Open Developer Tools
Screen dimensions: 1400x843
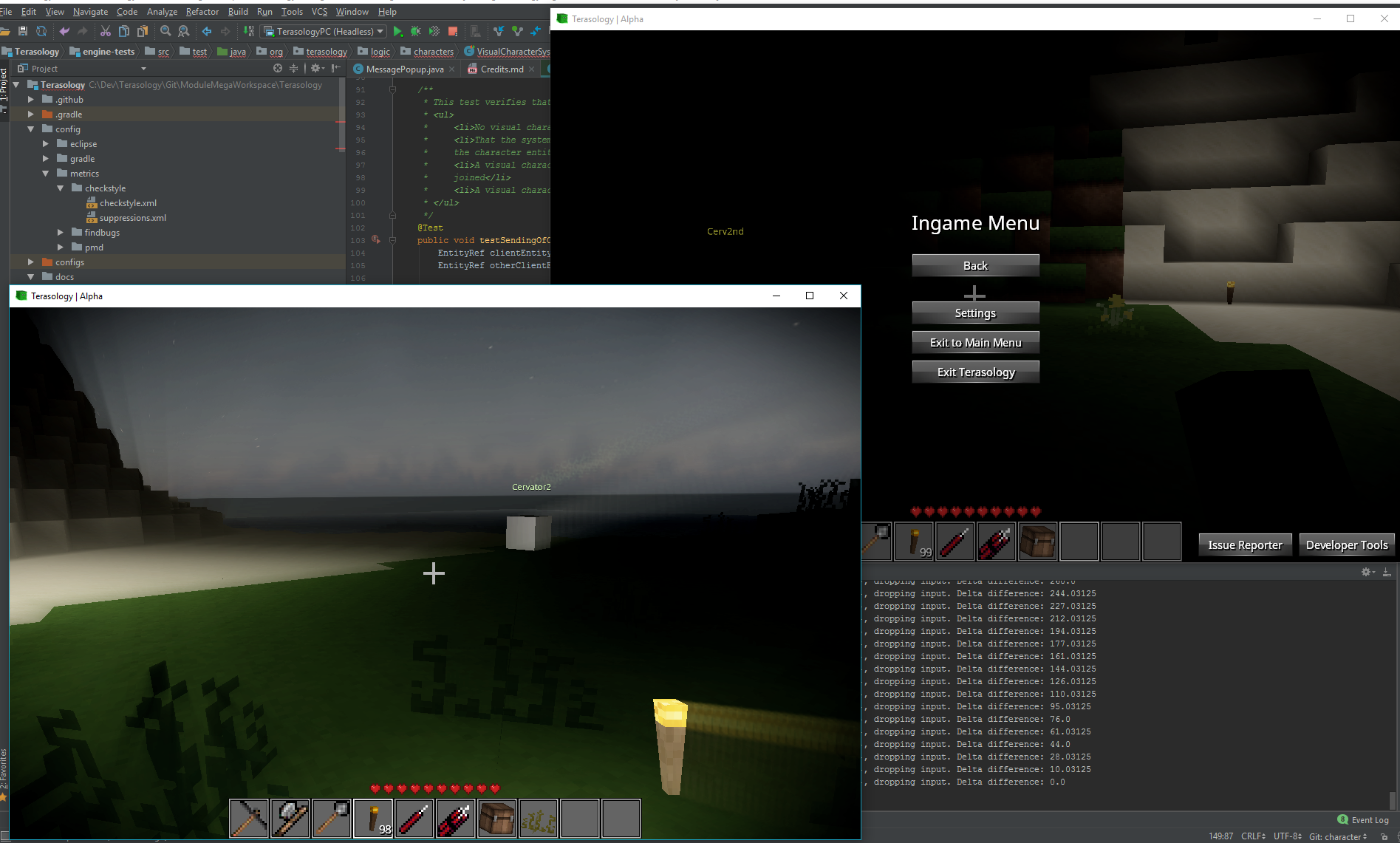click(x=1347, y=545)
